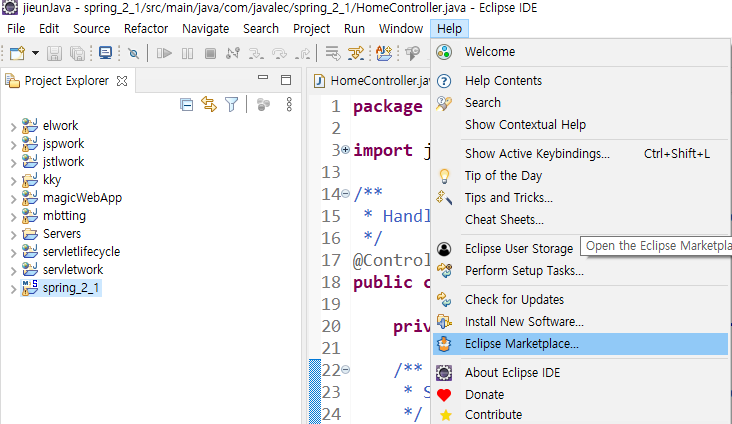Viewport: 732px width, 424px height.
Task: Choose Welcome from the Help menu
Action: tap(580, 52)
